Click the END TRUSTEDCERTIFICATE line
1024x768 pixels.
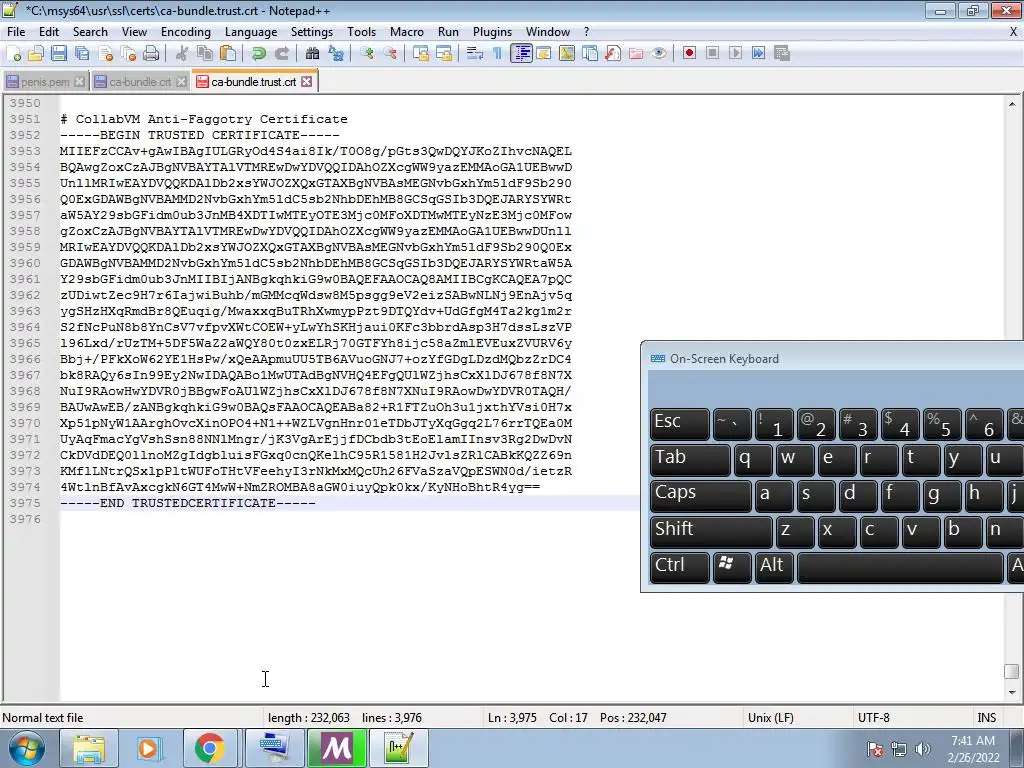188,503
